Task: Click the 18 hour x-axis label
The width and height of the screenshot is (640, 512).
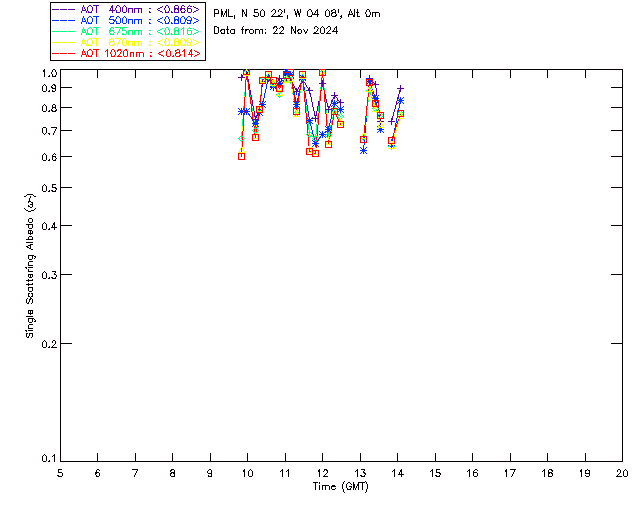Action: click(x=547, y=473)
